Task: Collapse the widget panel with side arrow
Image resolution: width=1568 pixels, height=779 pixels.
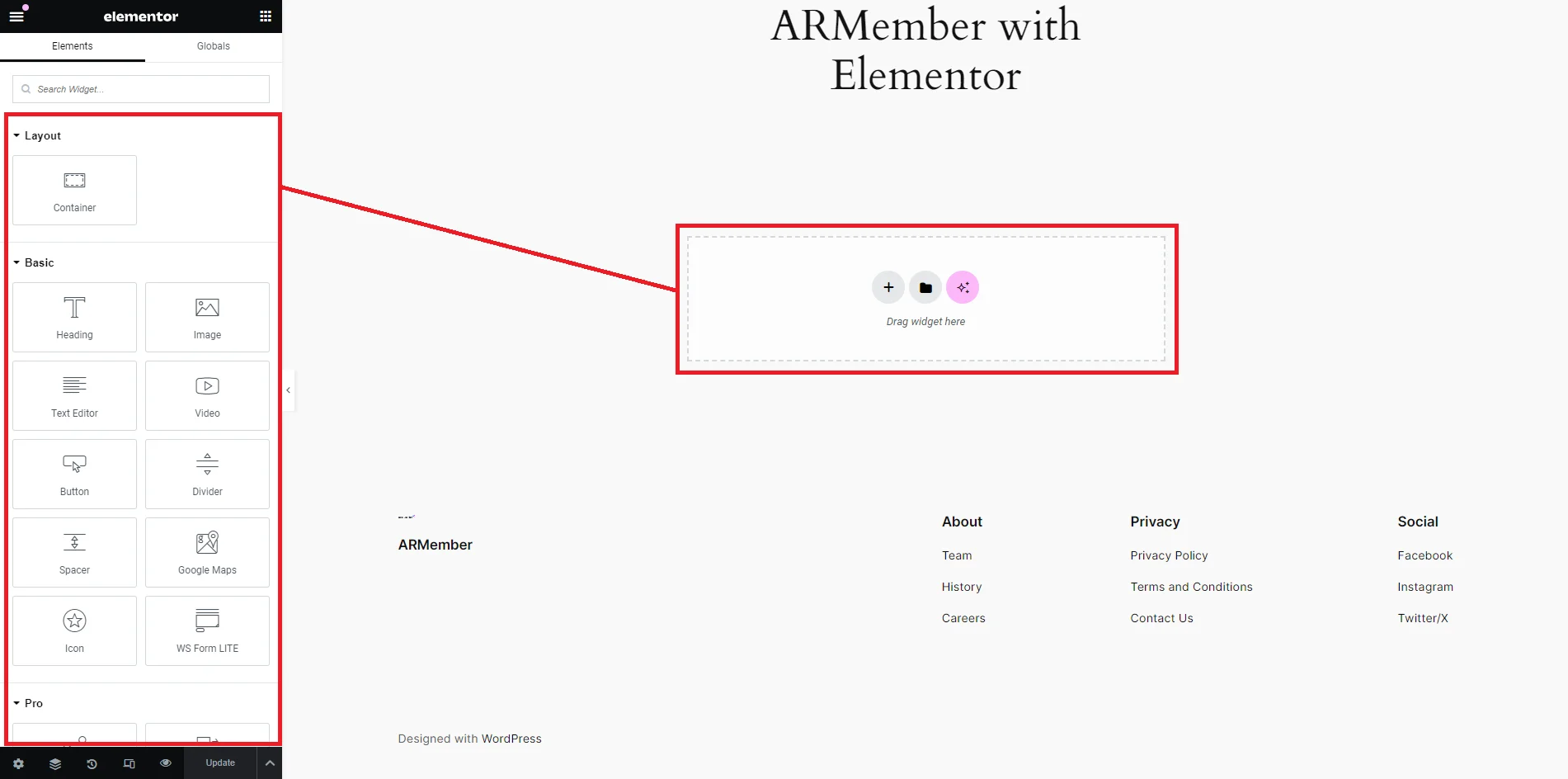Action: click(x=288, y=390)
